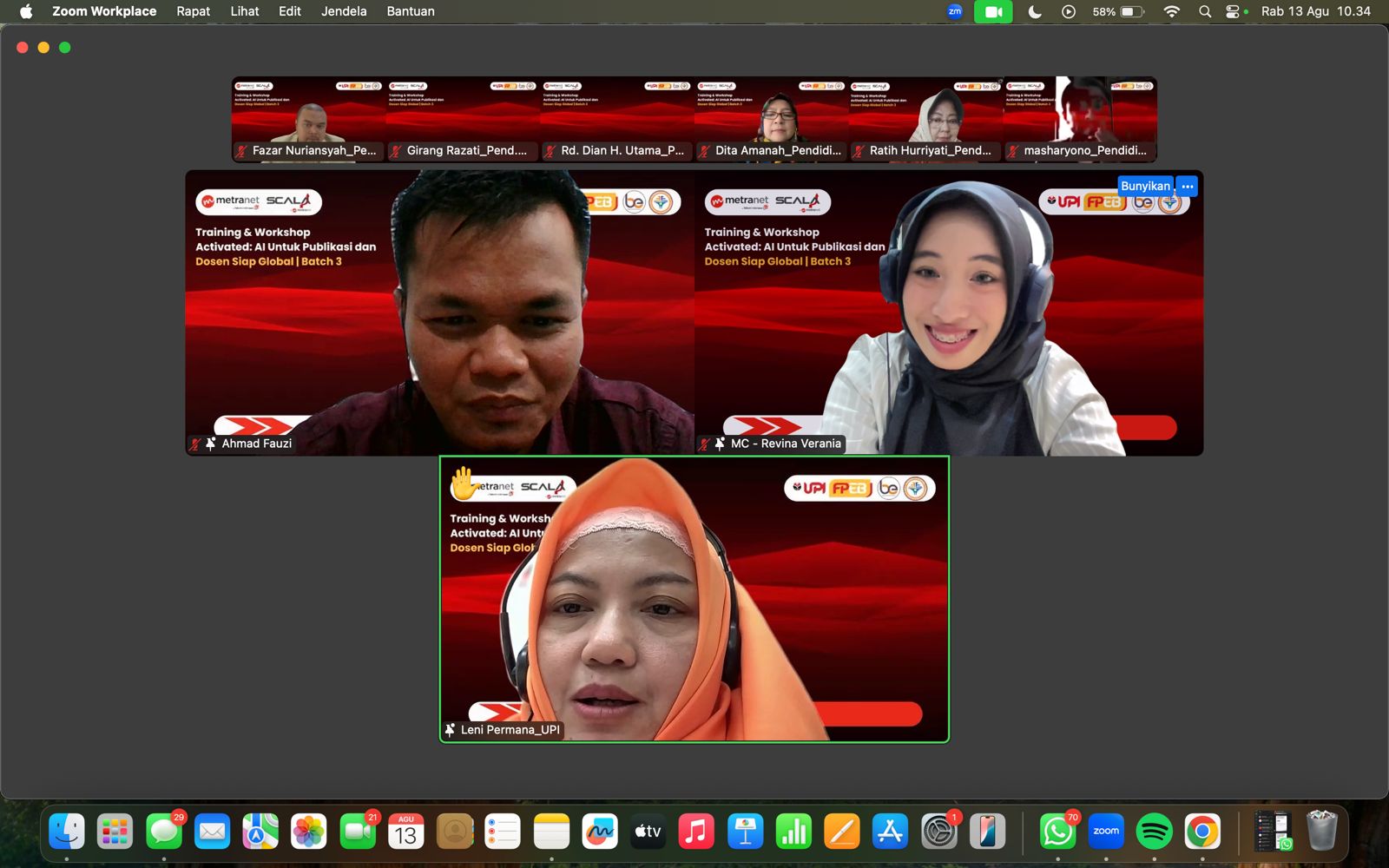Open Spotify from the Dock
The width and height of the screenshot is (1389, 868).
[x=1154, y=832]
